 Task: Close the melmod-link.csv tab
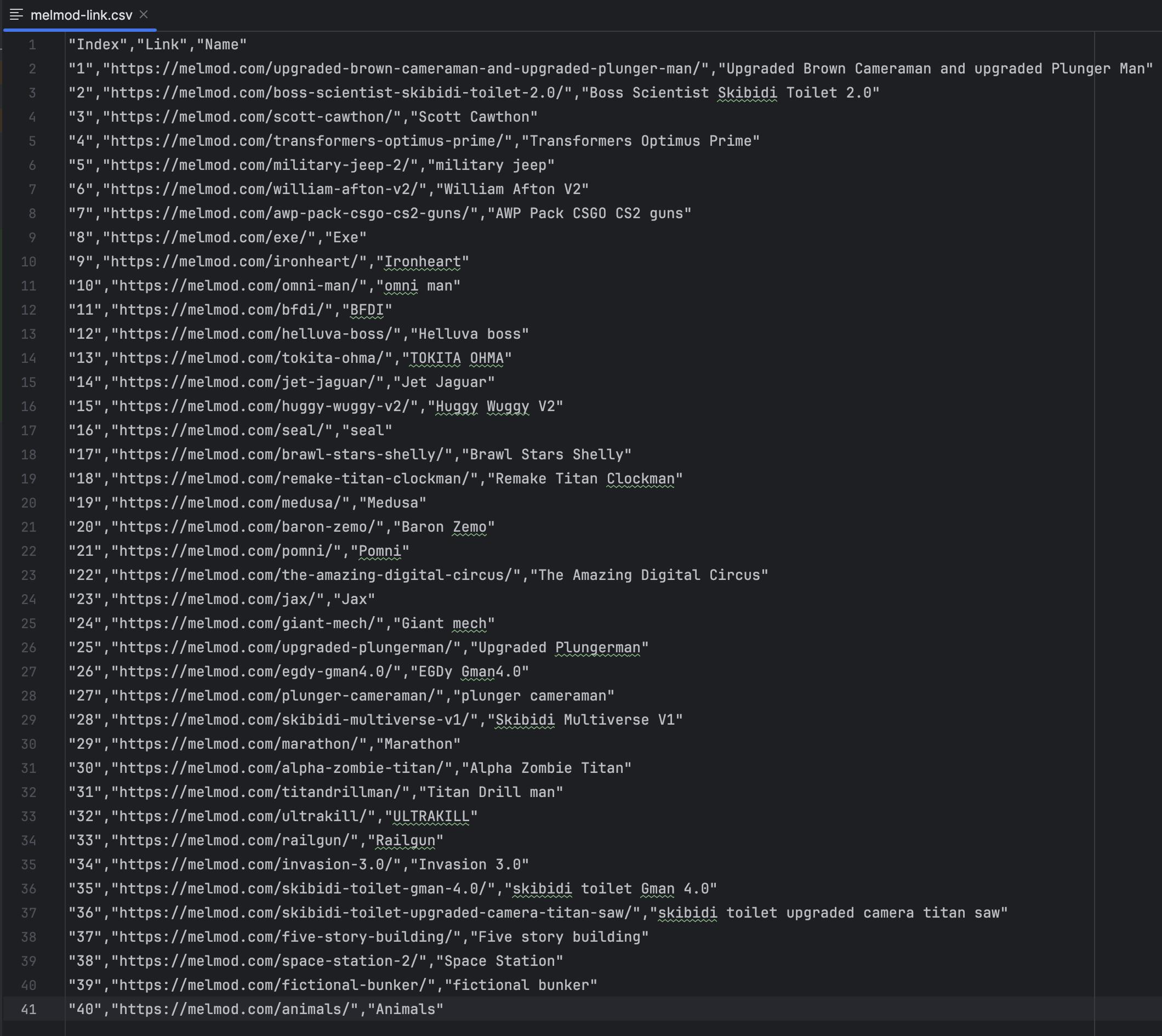(x=144, y=14)
